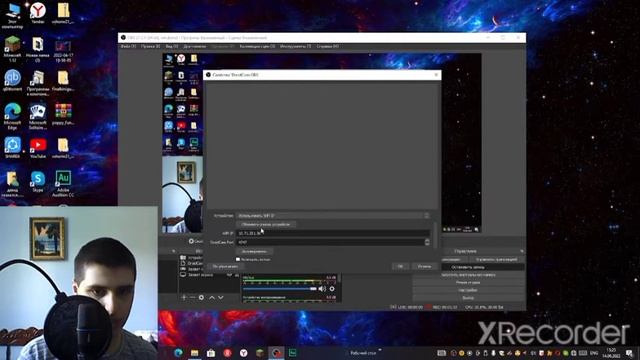Viewport: 640px width, 360px height.
Task: Open the Справка menu in OBS
Action: tap(328, 47)
